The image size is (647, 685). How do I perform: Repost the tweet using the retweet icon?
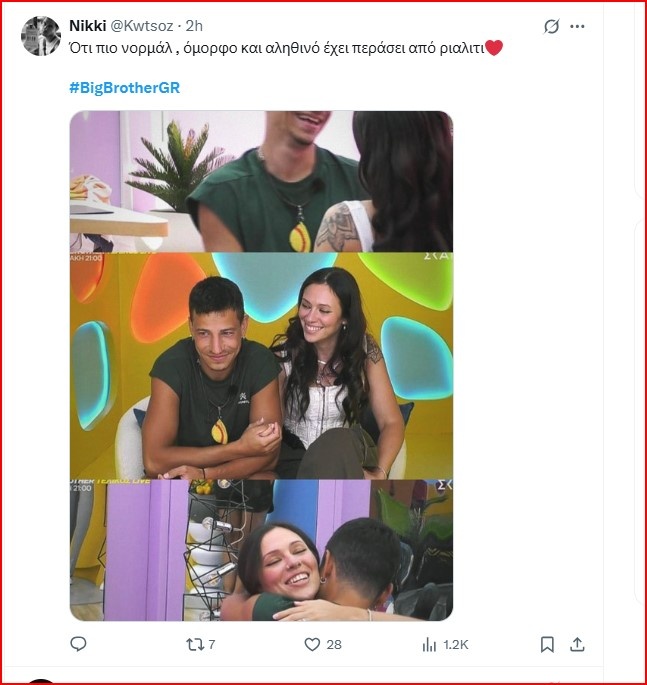click(x=195, y=645)
